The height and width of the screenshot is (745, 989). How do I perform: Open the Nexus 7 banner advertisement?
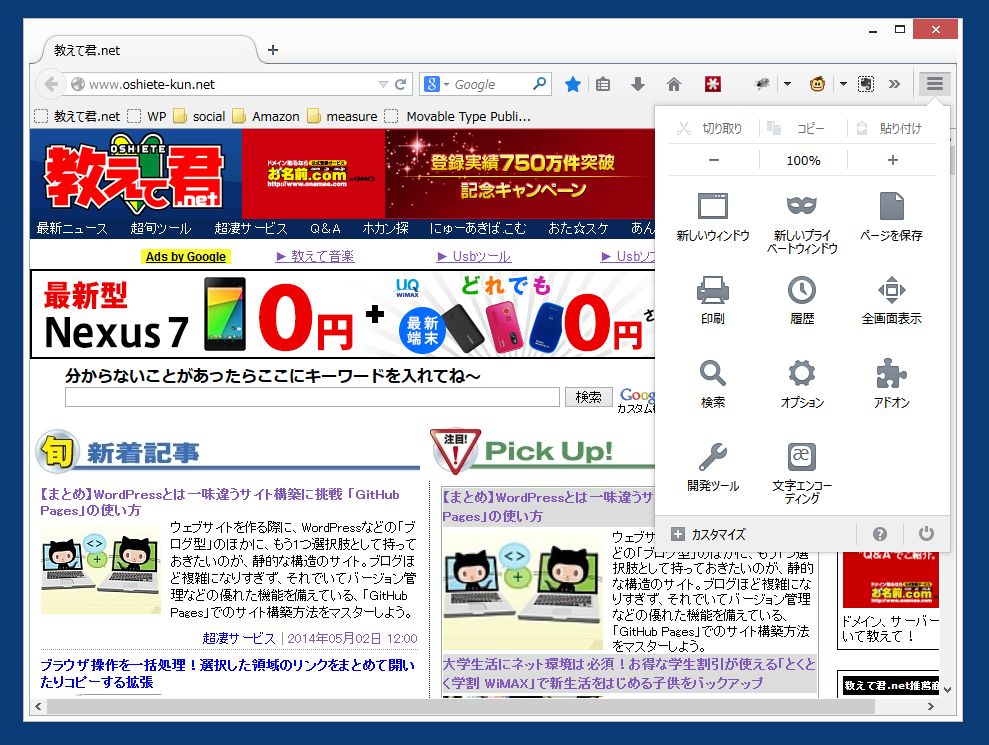(x=342, y=314)
